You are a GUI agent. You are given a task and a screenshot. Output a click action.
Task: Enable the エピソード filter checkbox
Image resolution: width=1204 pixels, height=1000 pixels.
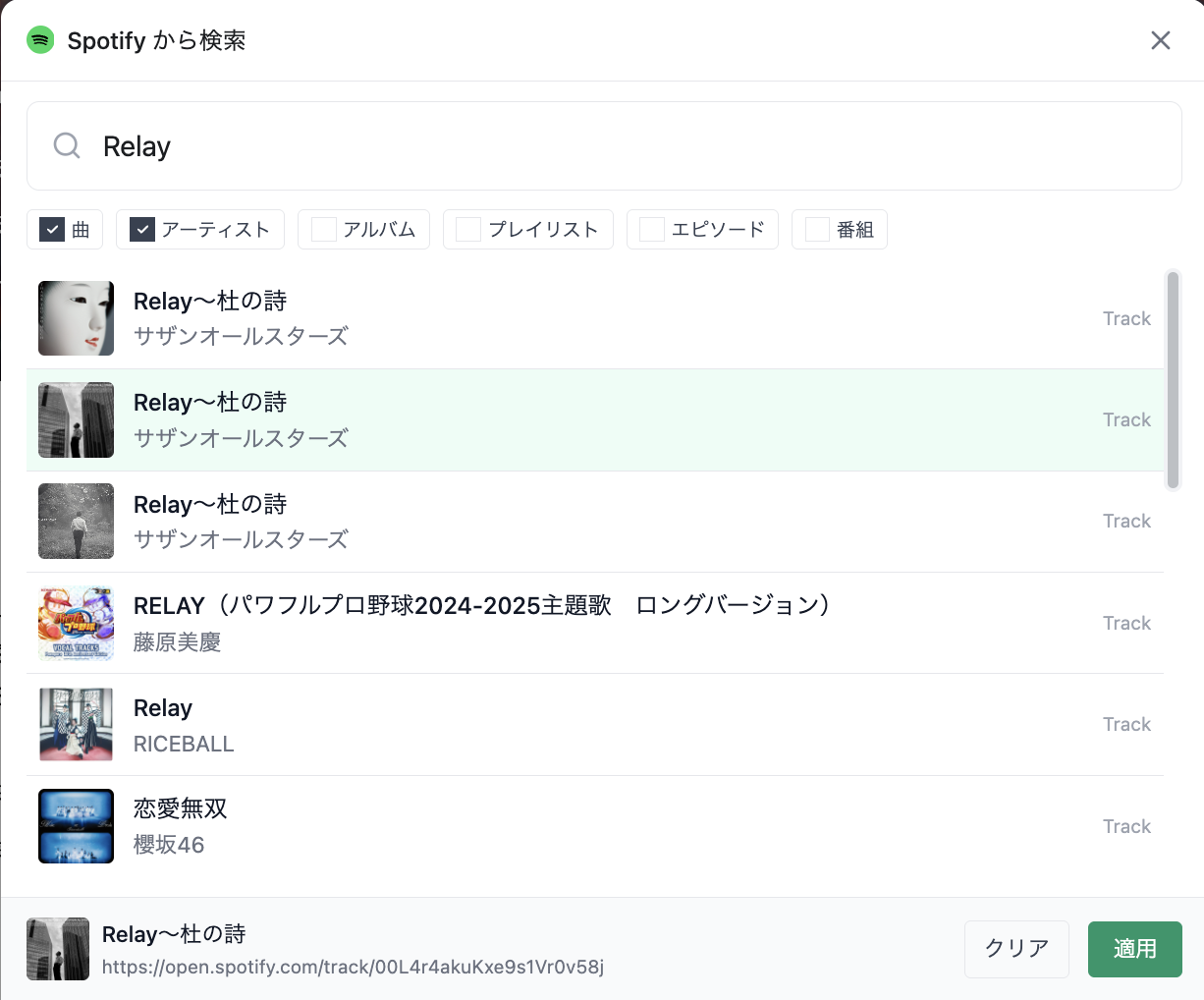(652, 230)
